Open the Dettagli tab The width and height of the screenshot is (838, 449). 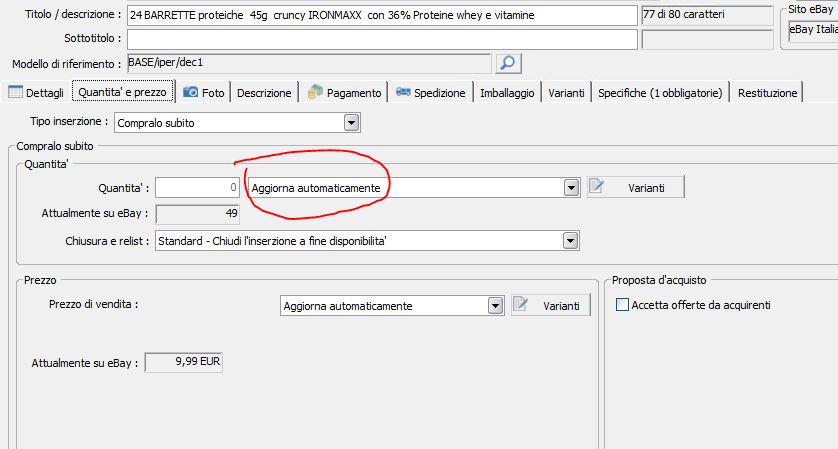[x=36, y=92]
